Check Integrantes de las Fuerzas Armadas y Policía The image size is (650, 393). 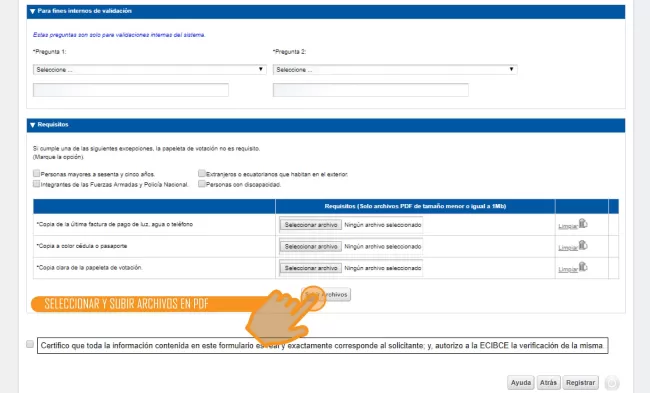coord(36,184)
